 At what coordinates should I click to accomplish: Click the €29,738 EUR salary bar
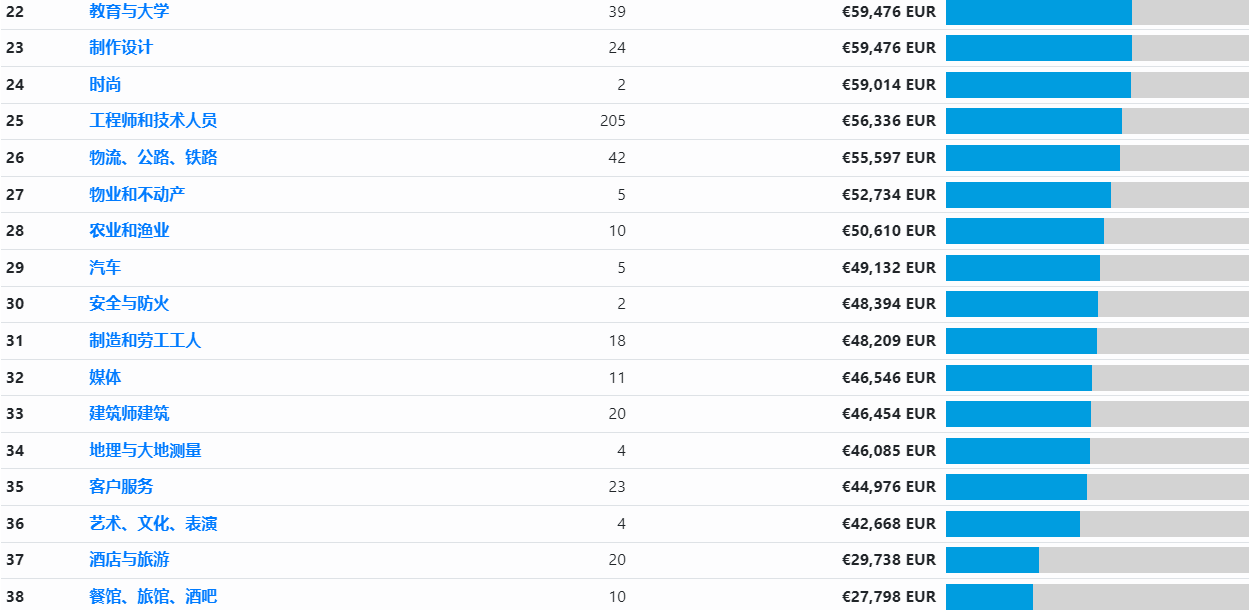(x=992, y=560)
